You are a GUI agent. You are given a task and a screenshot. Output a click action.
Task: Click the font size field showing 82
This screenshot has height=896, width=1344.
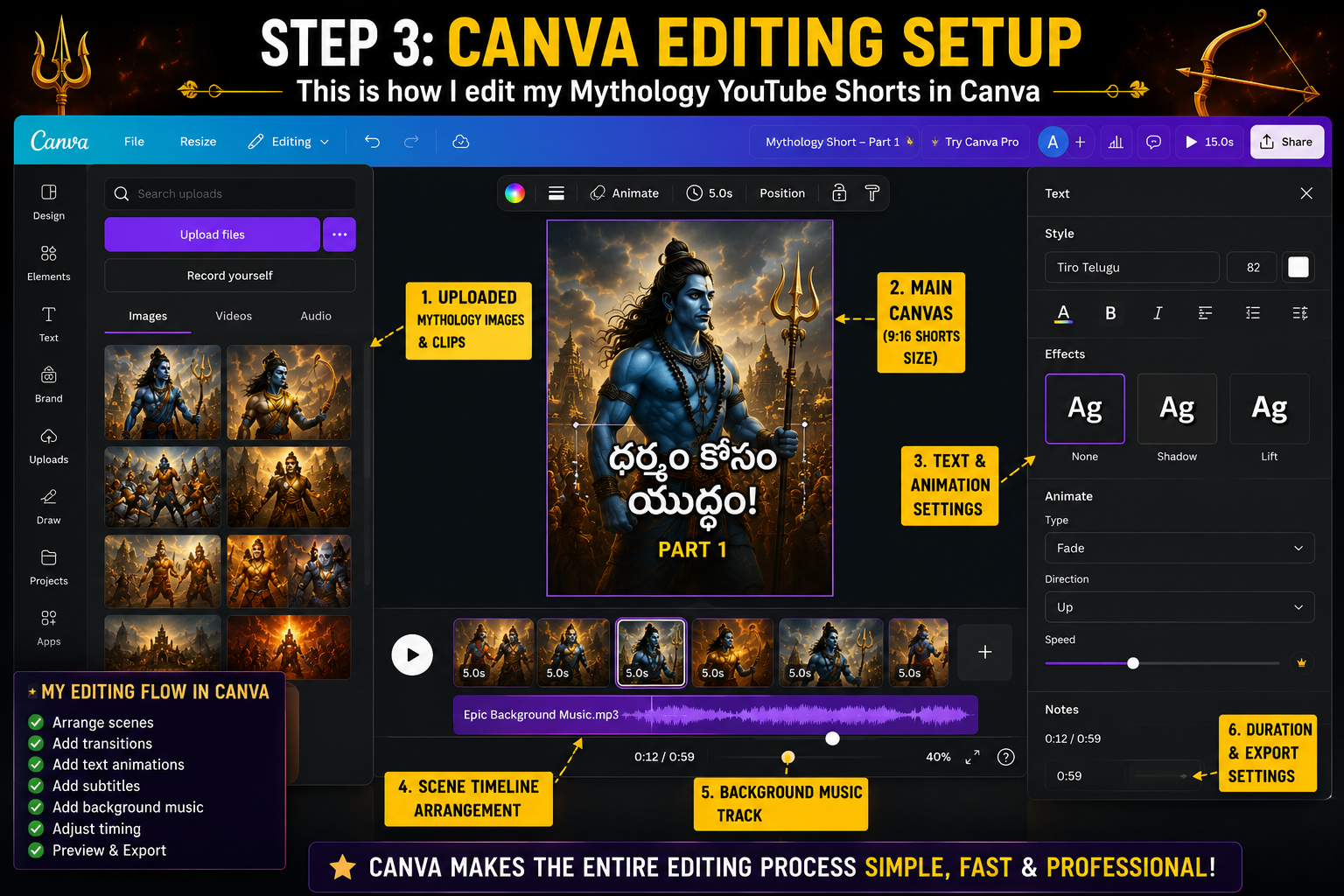(x=1253, y=268)
